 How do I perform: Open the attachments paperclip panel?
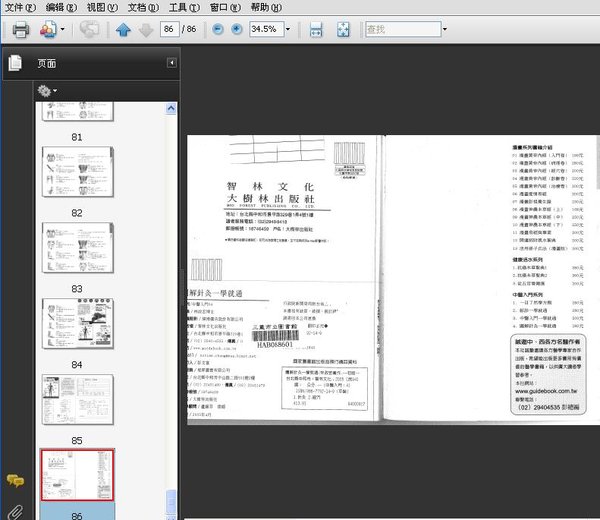[x=15, y=511]
